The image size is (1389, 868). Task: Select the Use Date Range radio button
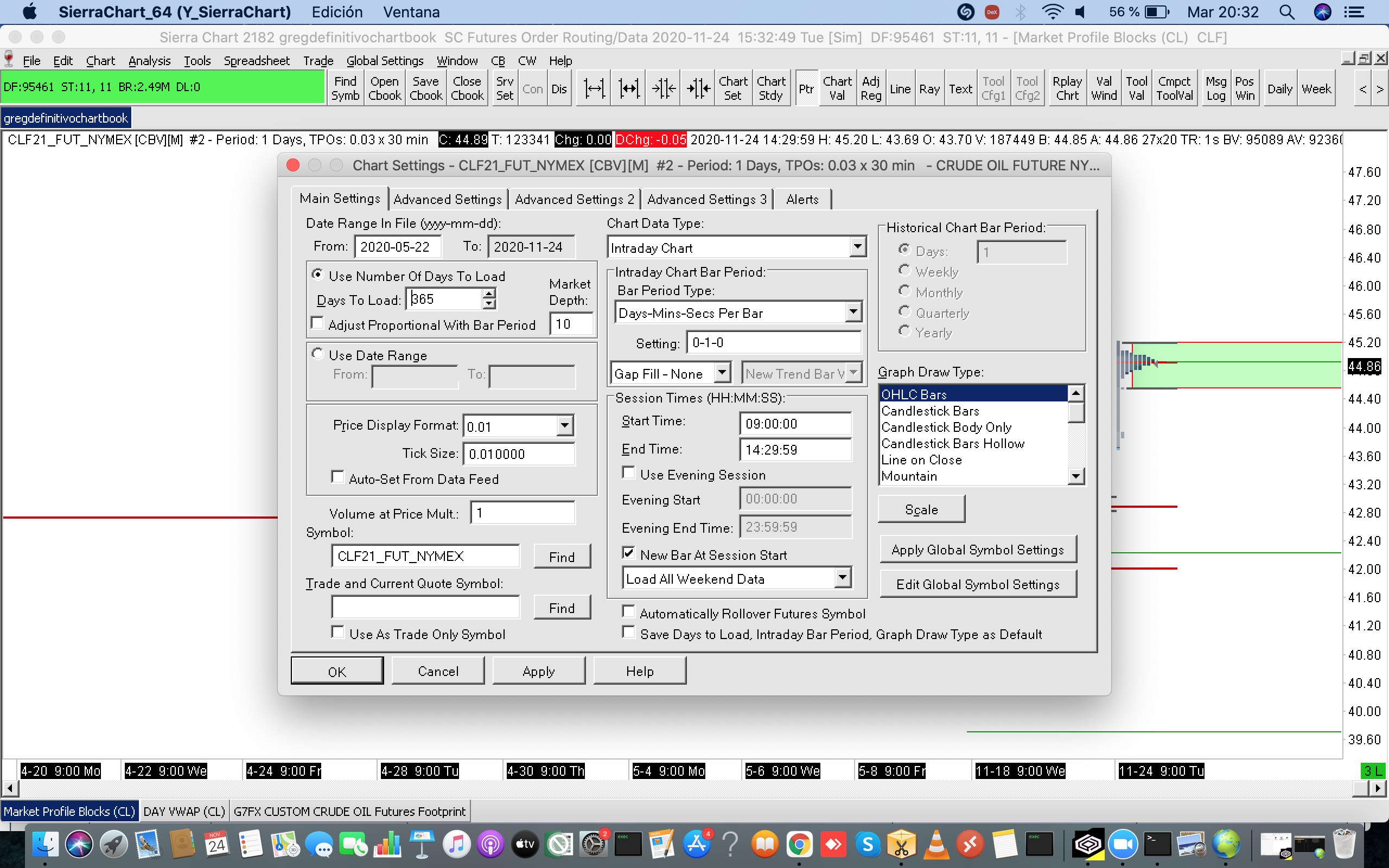[317, 354]
